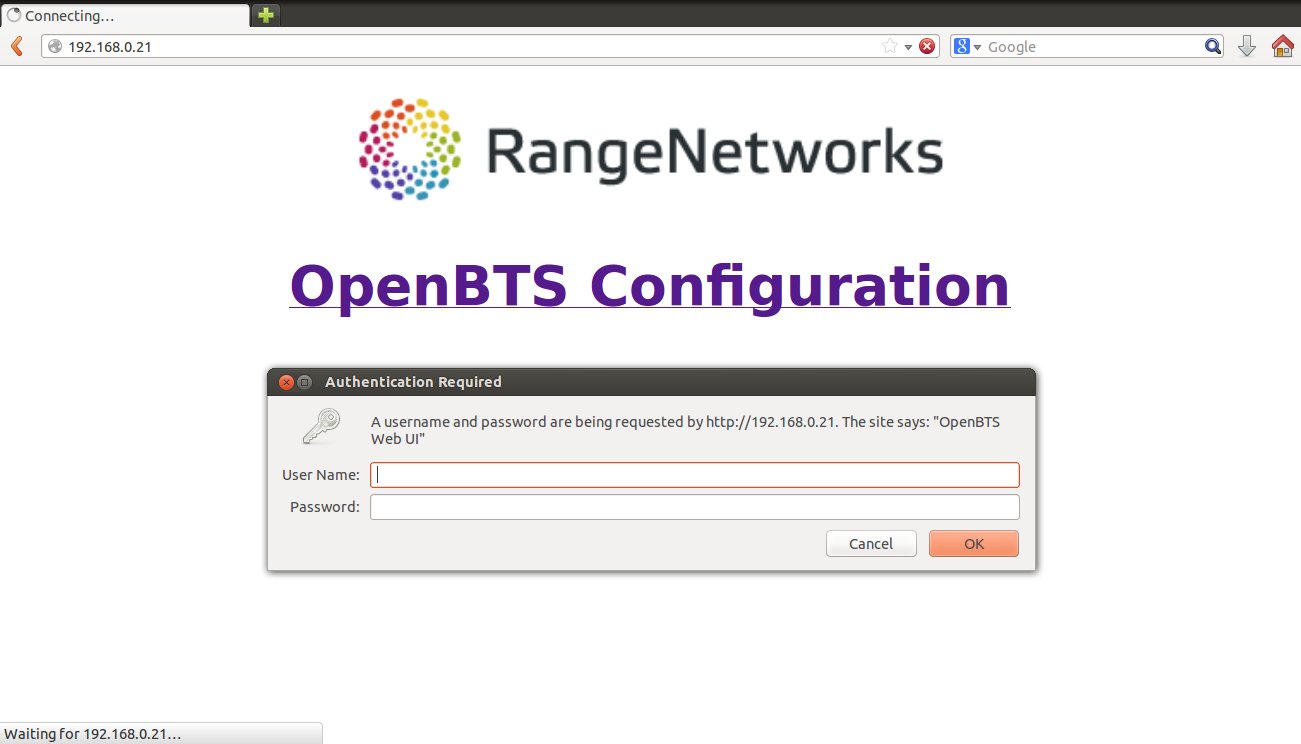
Task: Click the OpenBTS Configuration link
Action: pyautogui.click(x=650, y=286)
